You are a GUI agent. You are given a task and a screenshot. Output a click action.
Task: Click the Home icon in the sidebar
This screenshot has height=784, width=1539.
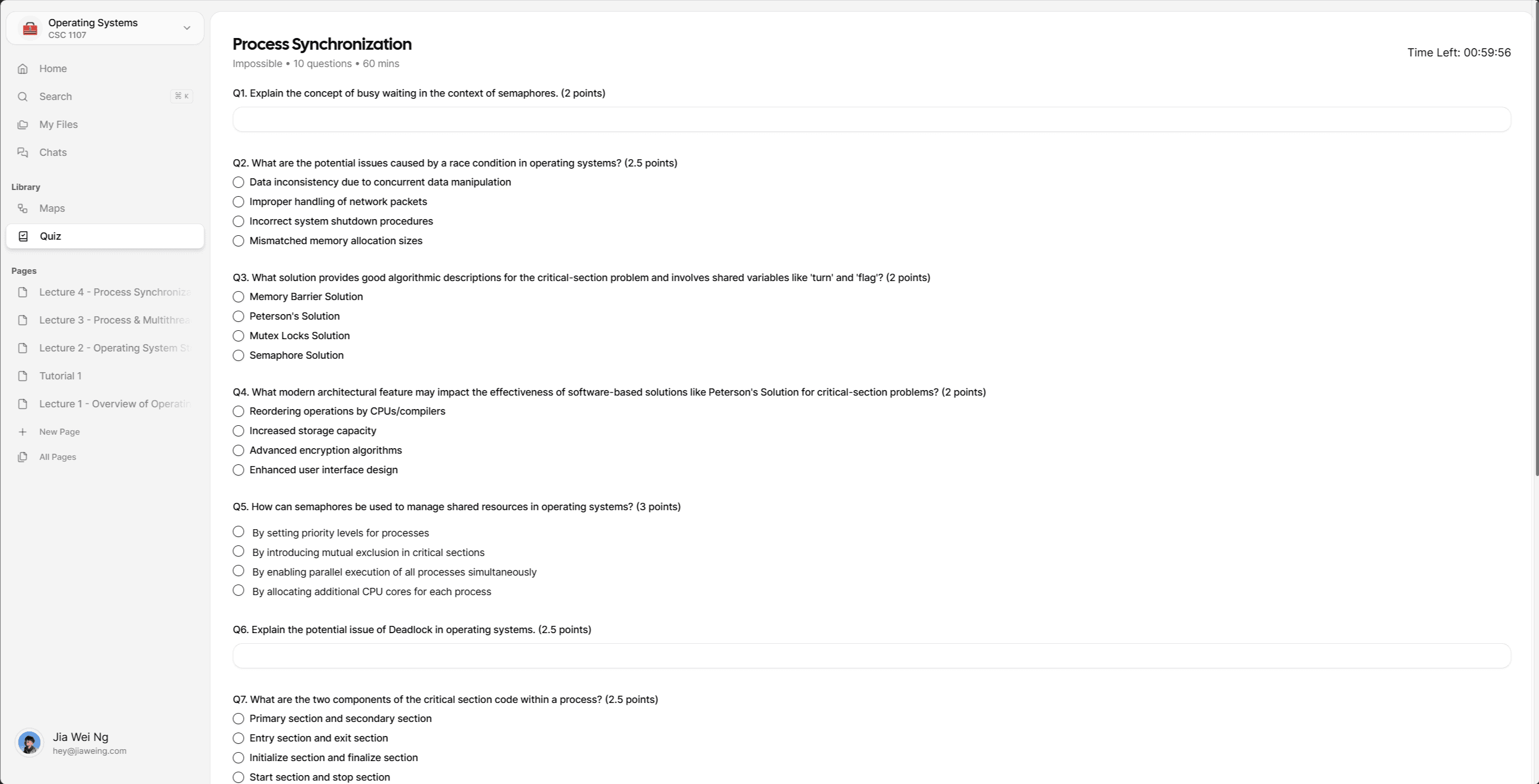coord(23,69)
